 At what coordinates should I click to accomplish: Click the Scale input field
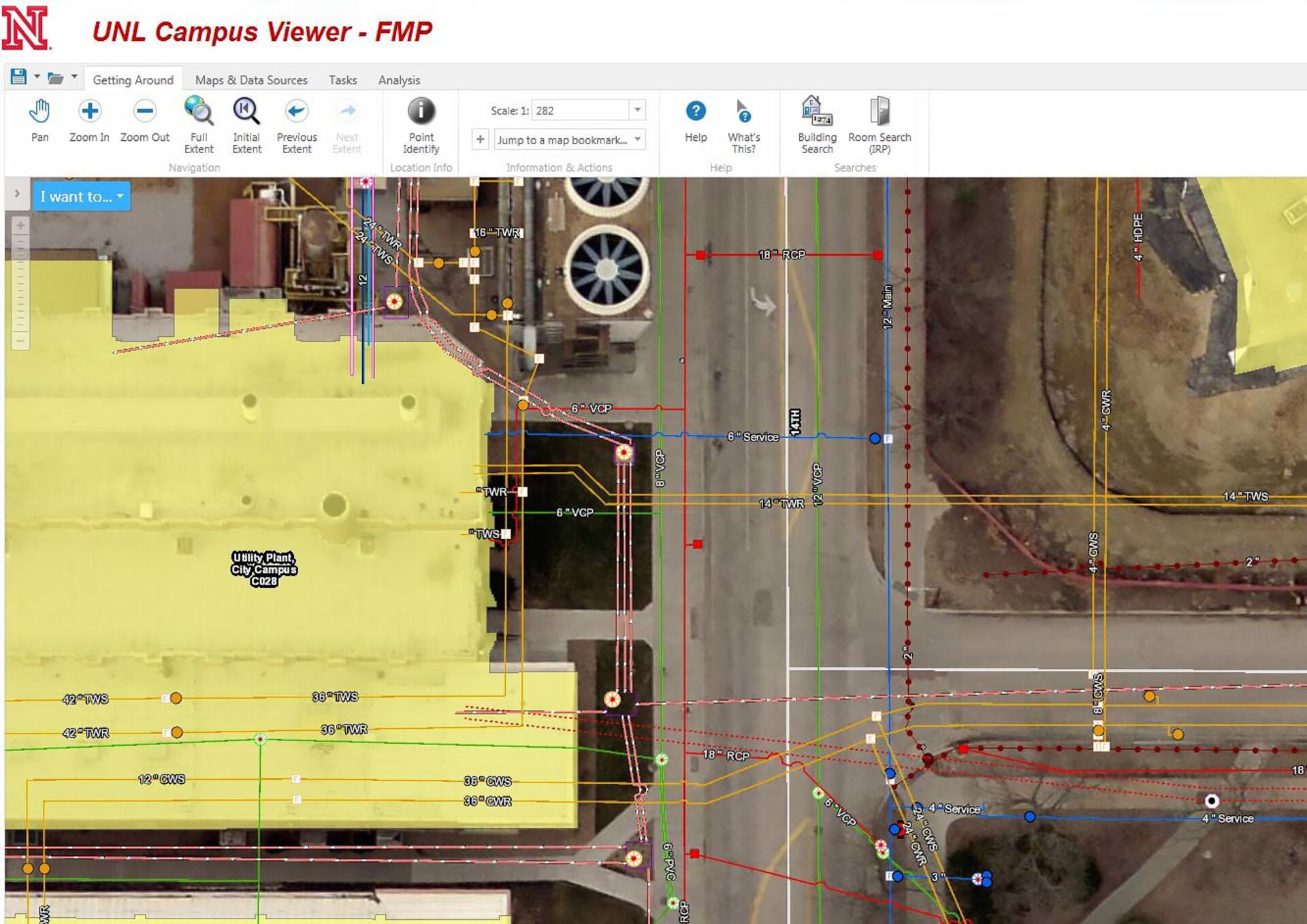point(580,110)
